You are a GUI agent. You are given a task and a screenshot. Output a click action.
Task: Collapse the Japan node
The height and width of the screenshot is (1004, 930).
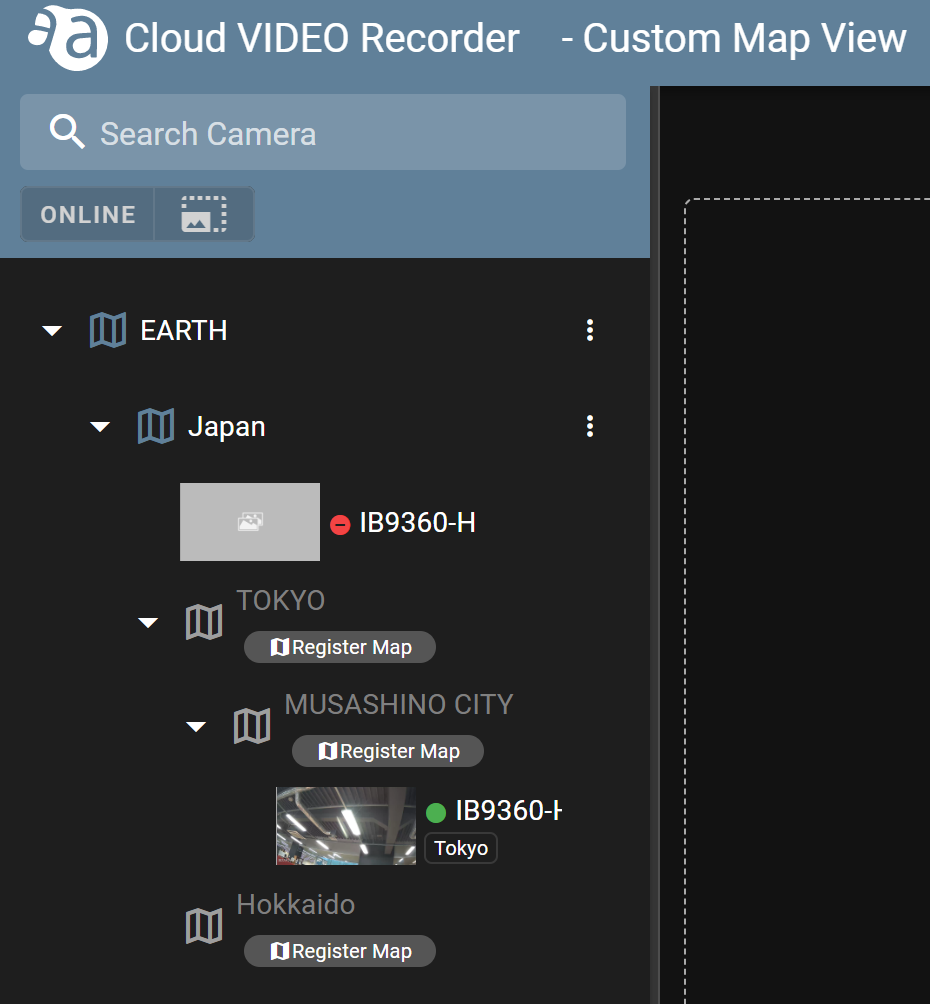pyautogui.click(x=99, y=426)
